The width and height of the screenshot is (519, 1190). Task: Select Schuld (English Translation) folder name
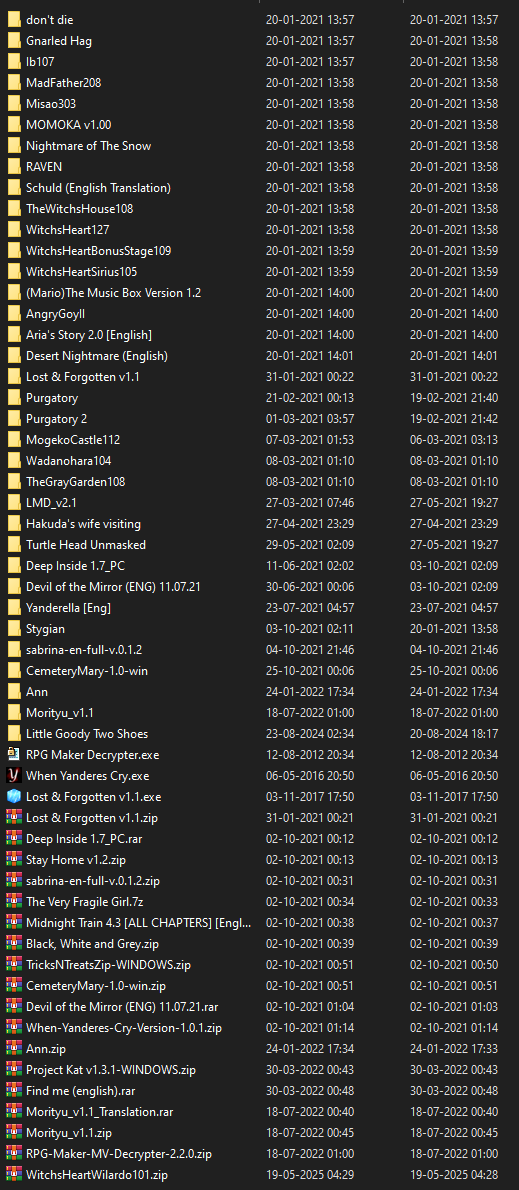click(99, 187)
